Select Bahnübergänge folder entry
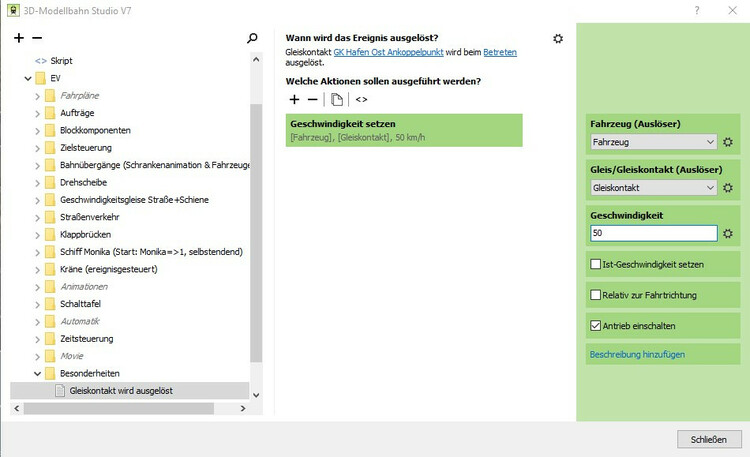750x457 pixels. click(x=154, y=165)
